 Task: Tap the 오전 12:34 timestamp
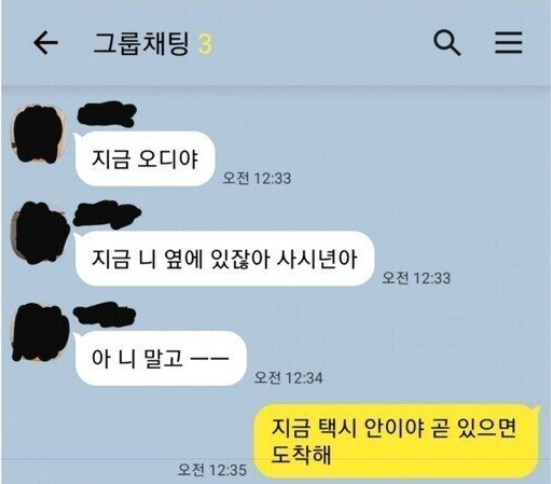tap(289, 378)
